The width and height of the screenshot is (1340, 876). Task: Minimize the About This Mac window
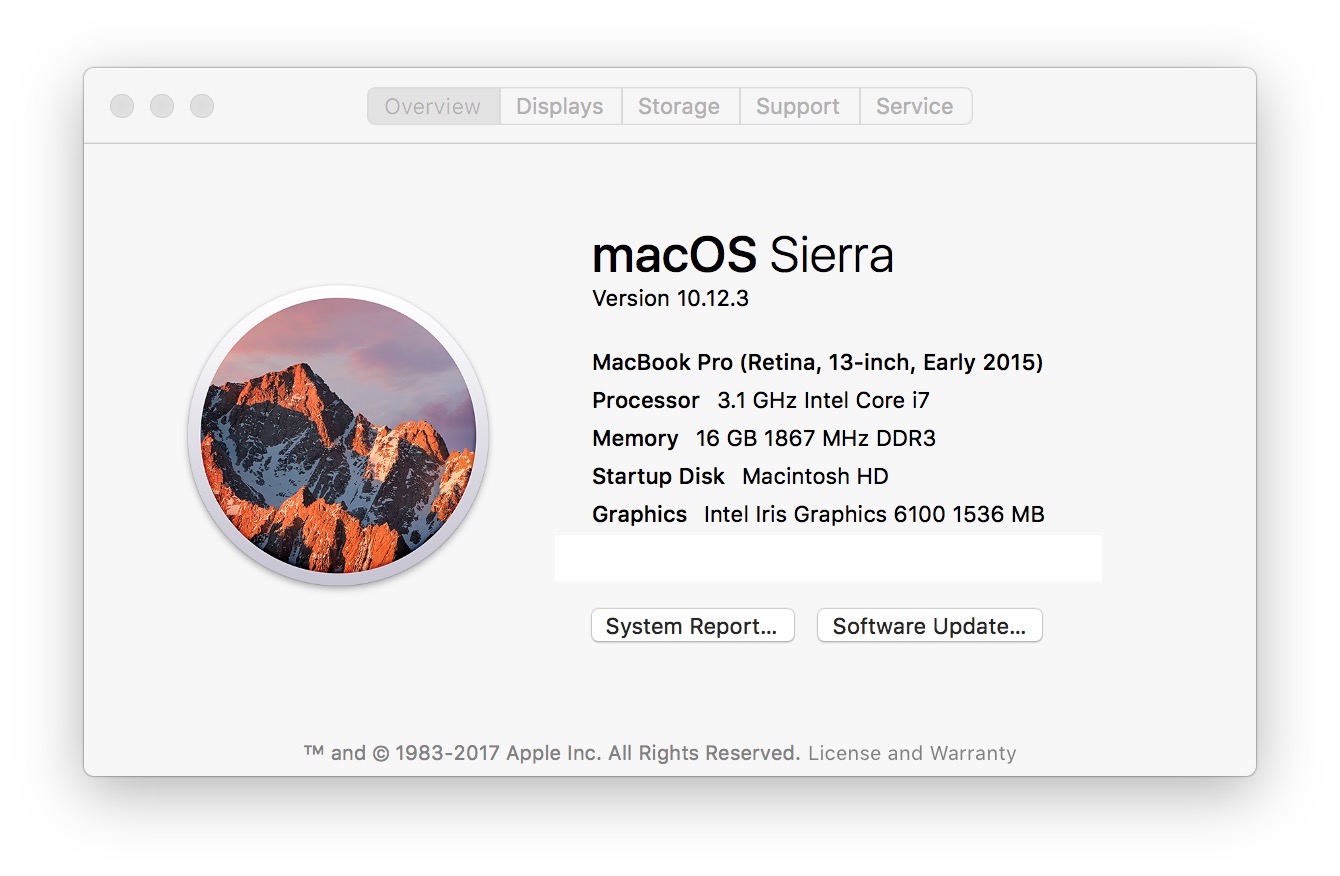tap(162, 106)
